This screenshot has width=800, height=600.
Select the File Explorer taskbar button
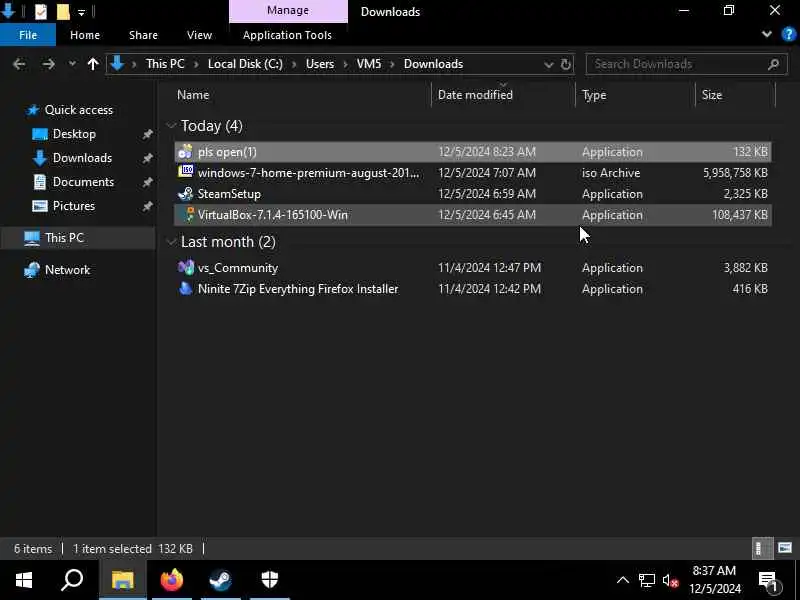122,580
